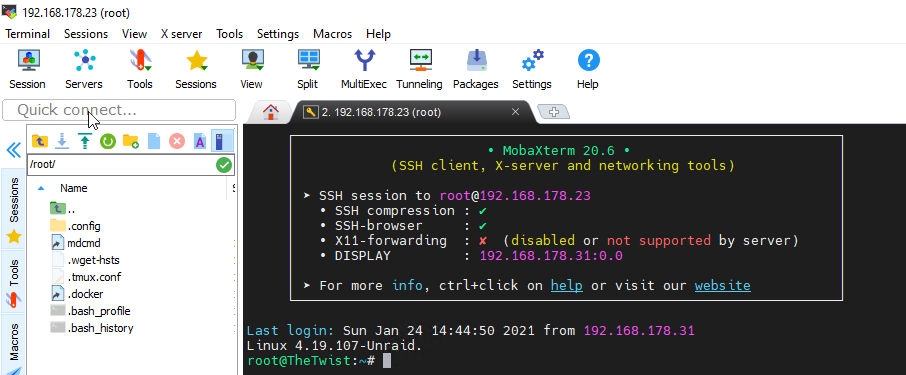Create new folder in SFTP browser
Image resolution: width=906 pixels, height=375 pixels.
[131, 140]
